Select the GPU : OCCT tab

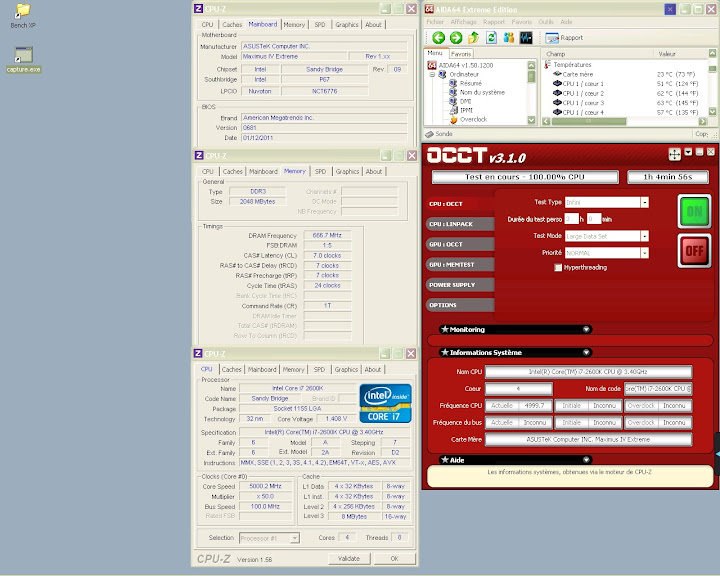click(460, 244)
